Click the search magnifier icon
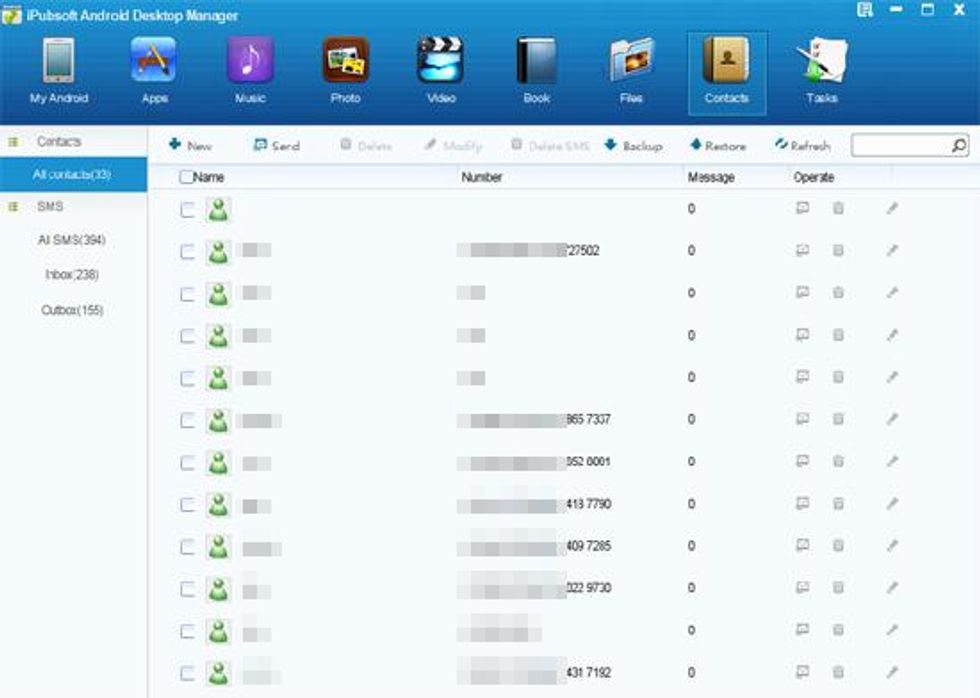 [959, 146]
